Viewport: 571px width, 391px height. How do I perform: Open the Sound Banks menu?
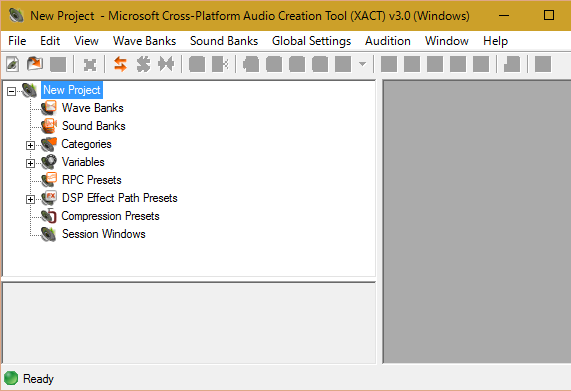[224, 41]
